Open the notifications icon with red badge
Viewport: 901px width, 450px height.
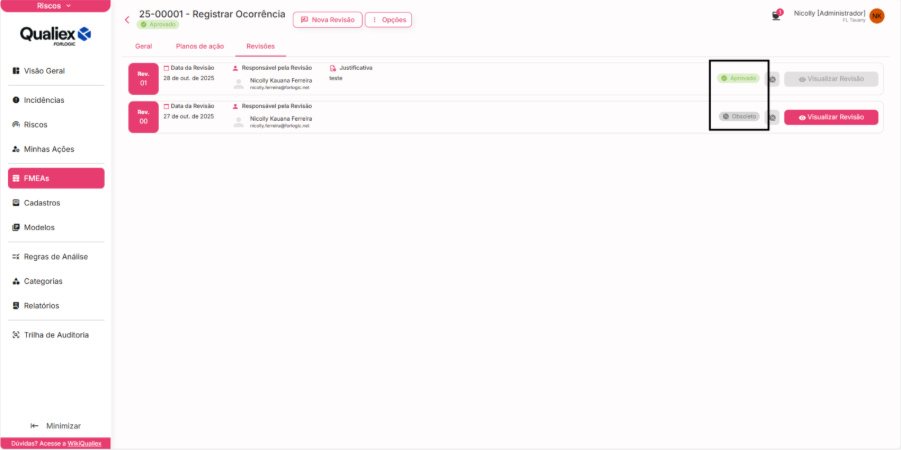coord(776,15)
